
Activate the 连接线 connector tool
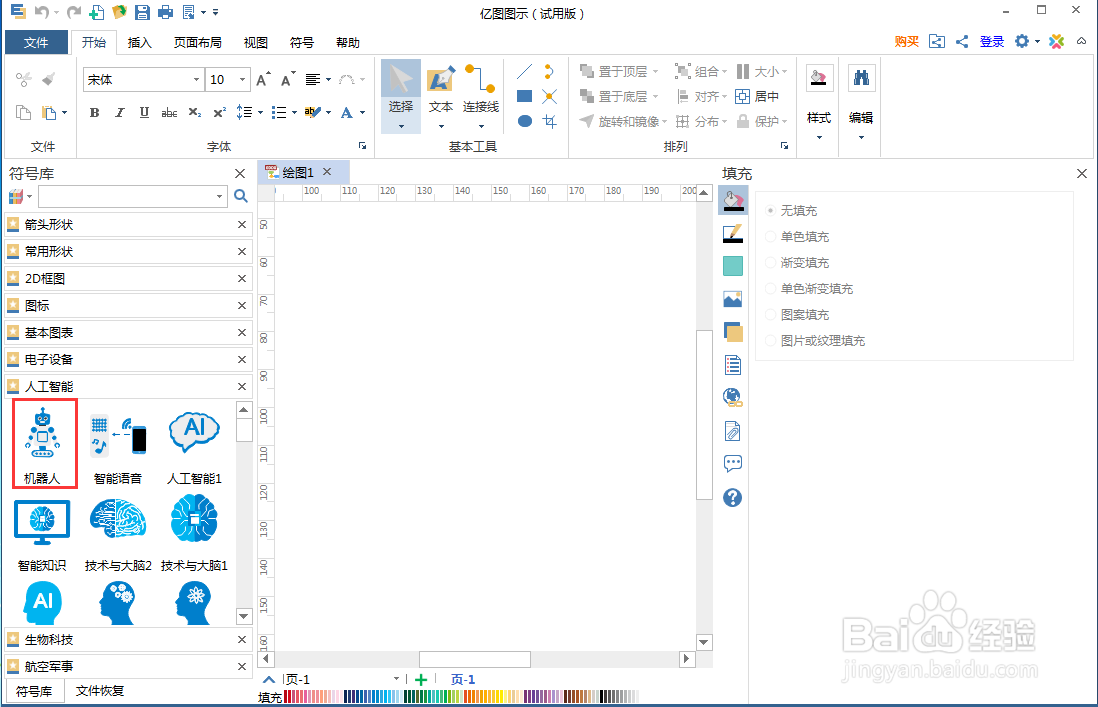point(481,95)
